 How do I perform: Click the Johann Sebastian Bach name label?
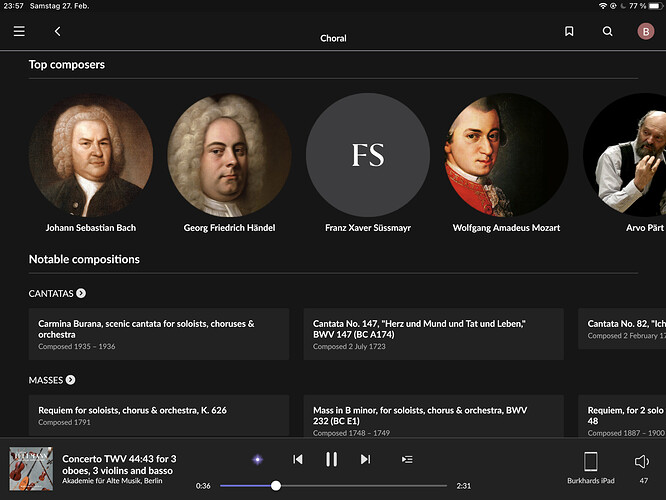click(x=91, y=228)
